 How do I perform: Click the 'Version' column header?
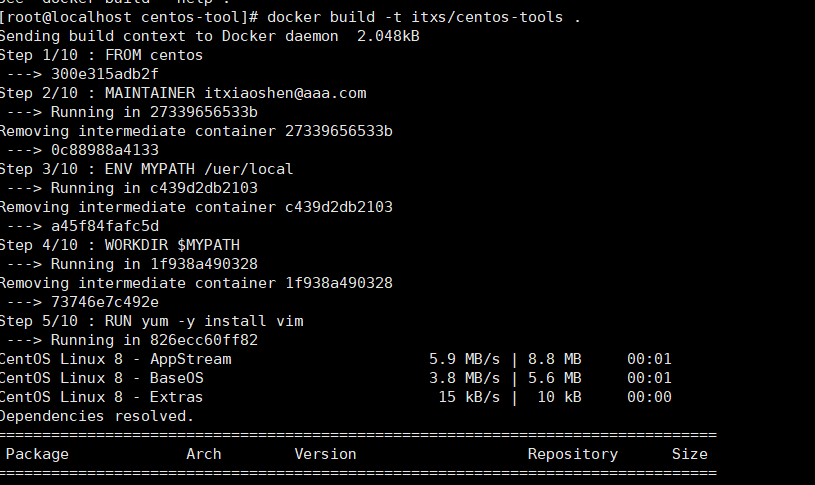click(325, 454)
